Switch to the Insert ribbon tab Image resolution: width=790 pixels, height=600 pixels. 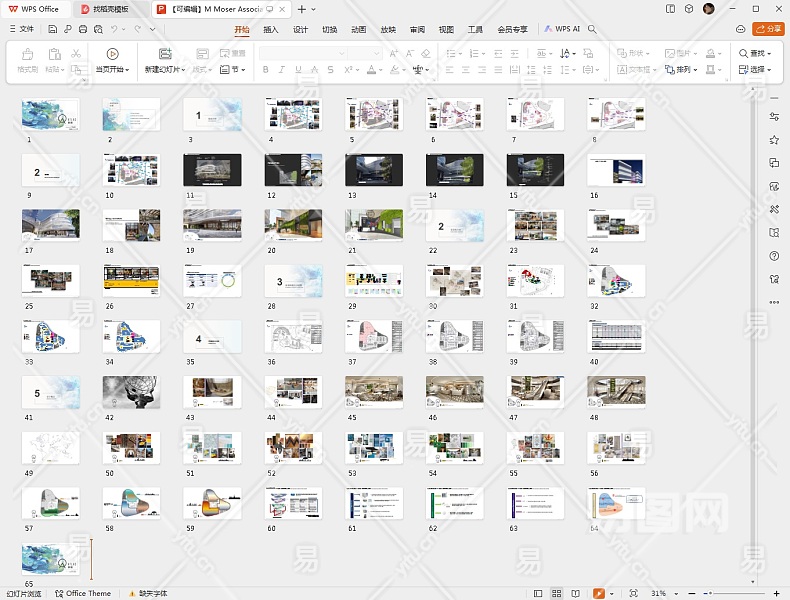click(271, 30)
